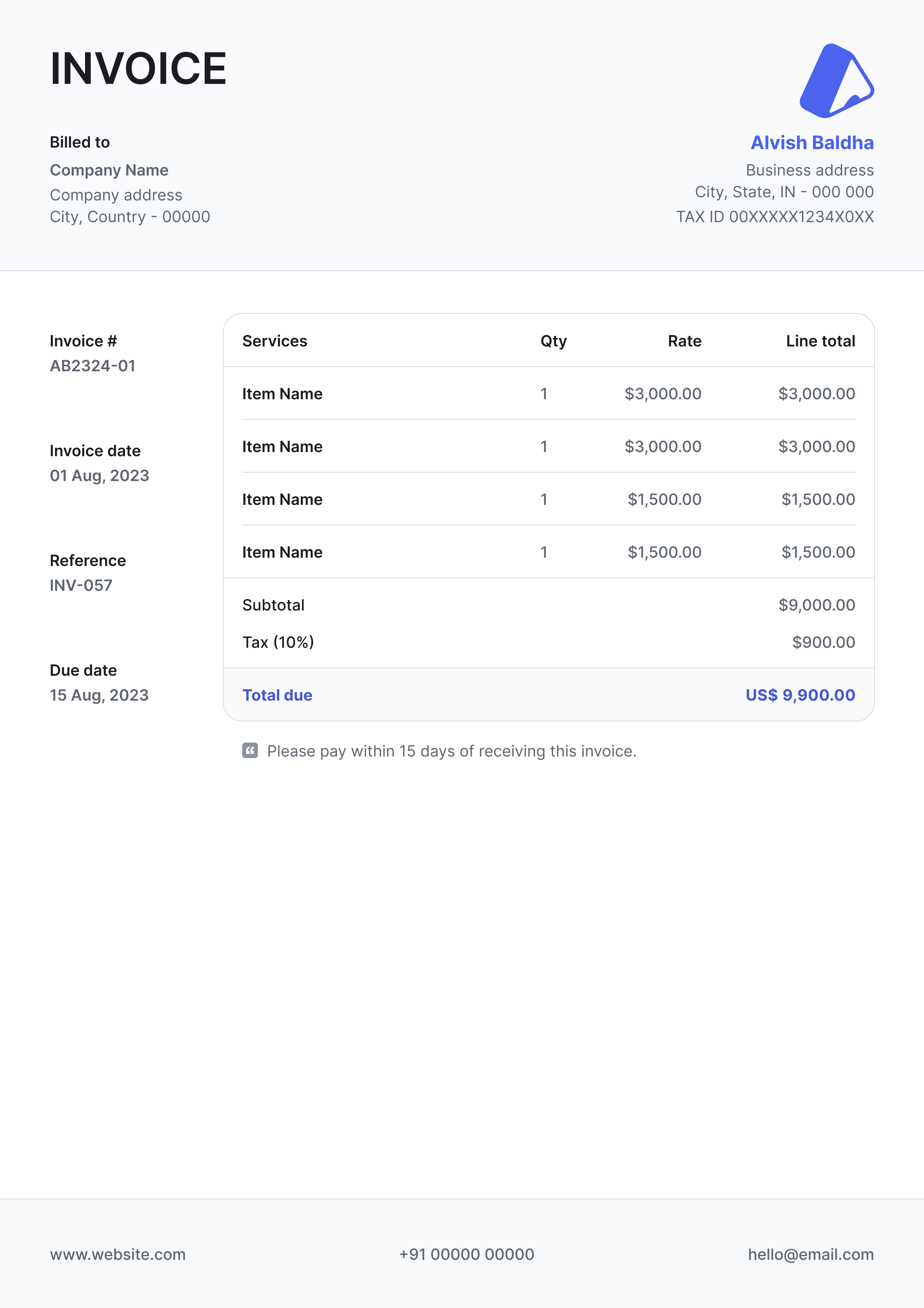
Task: Click the INVOICE heading
Action: 139,69
